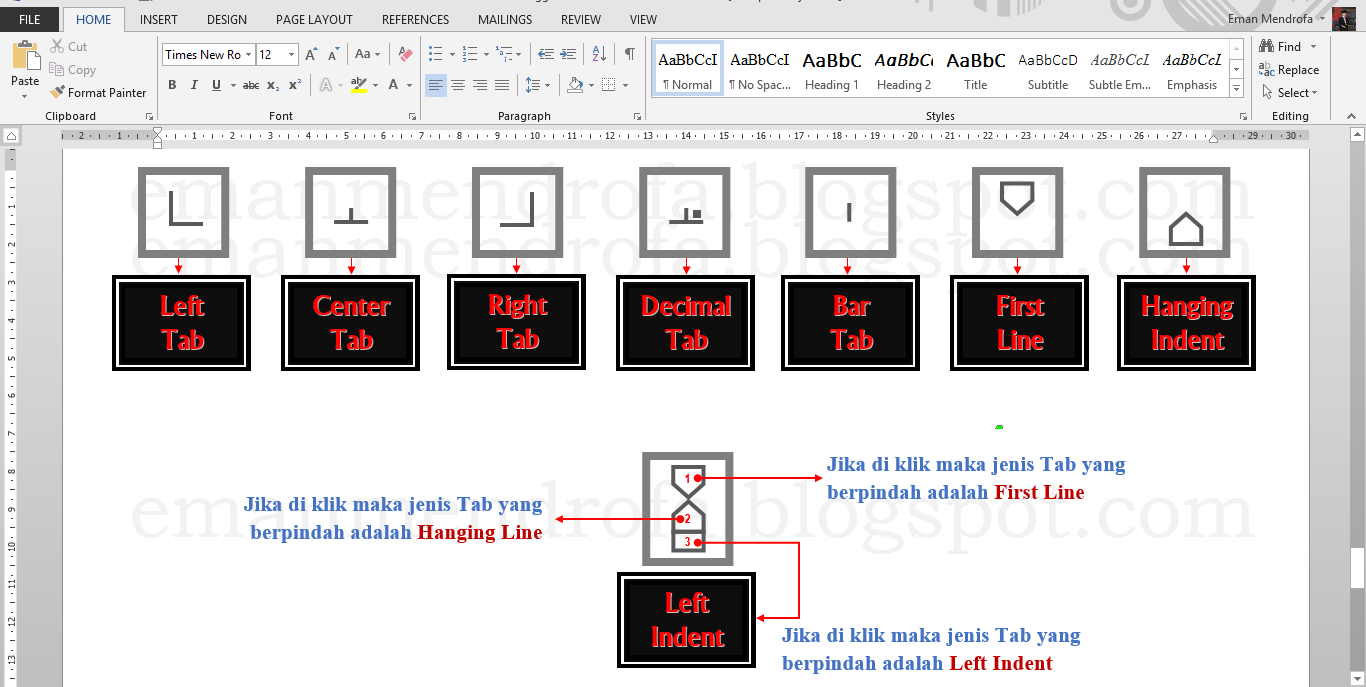Click the Shrink Font icon

coord(334,54)
